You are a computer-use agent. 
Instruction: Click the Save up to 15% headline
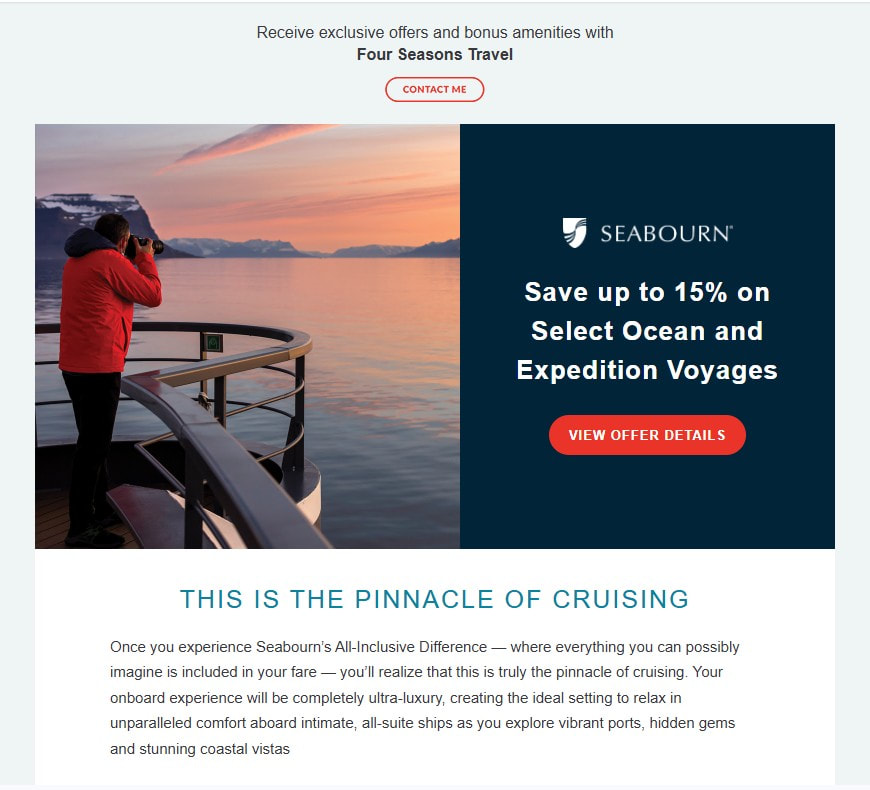pyautogui.click(x=647, y=292)
